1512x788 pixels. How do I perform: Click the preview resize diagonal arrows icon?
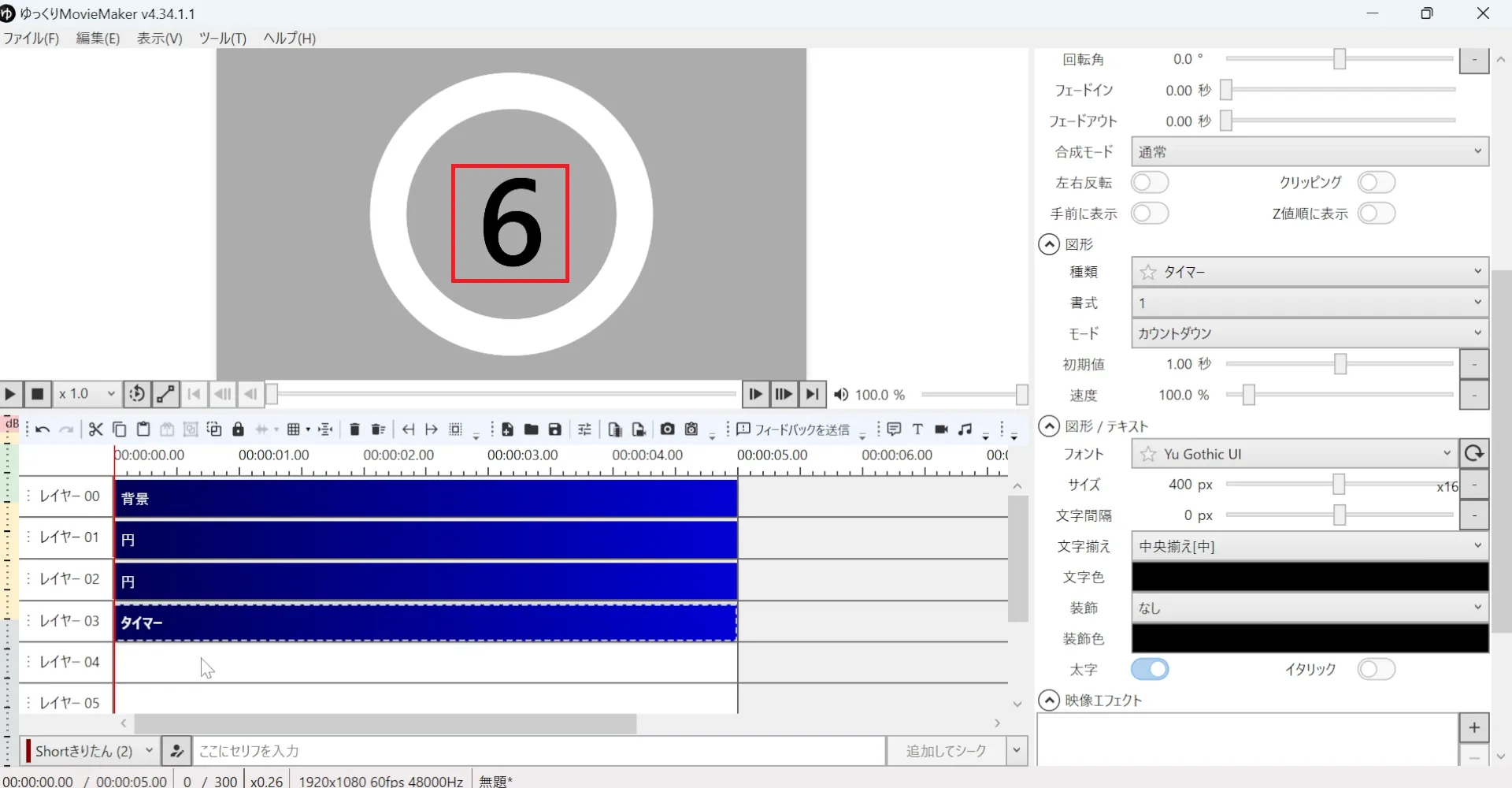[x=165, y=394]
